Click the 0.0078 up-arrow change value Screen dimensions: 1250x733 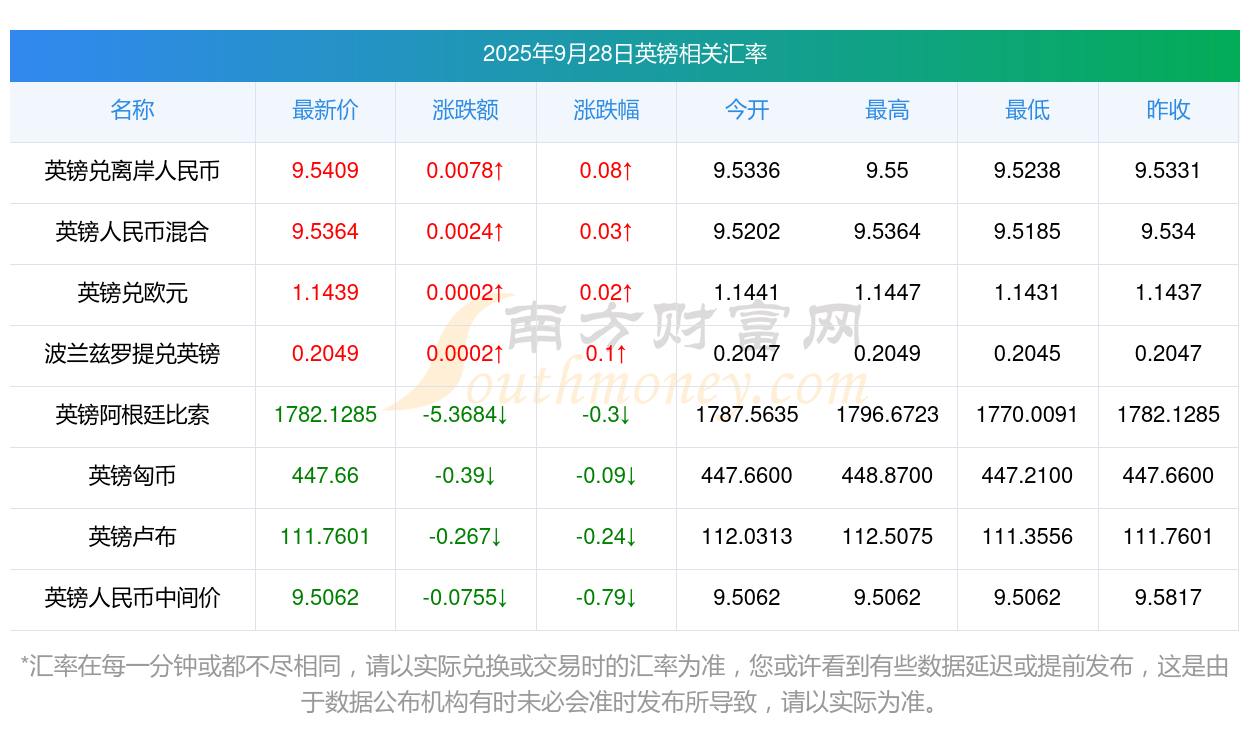pos(465,171)
